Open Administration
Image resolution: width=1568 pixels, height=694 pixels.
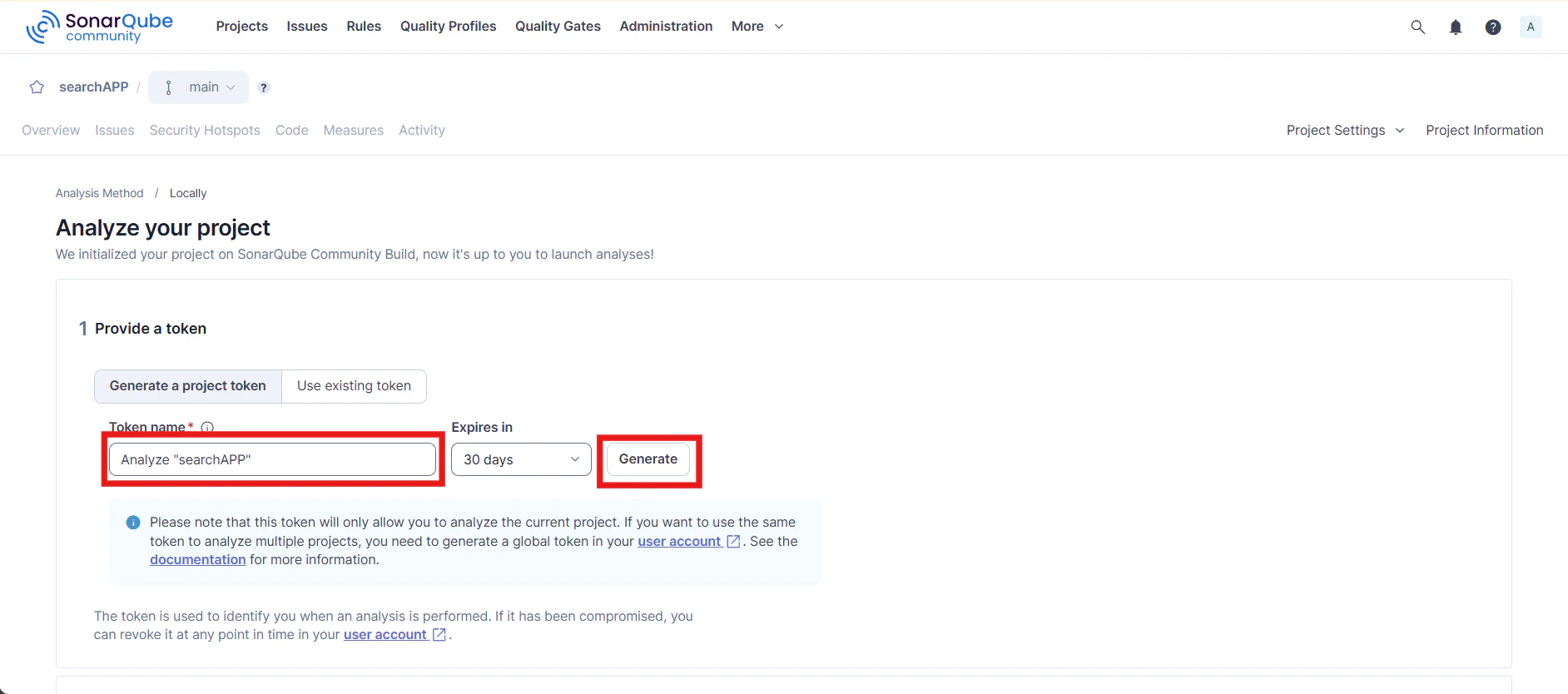tap(666, 27)
